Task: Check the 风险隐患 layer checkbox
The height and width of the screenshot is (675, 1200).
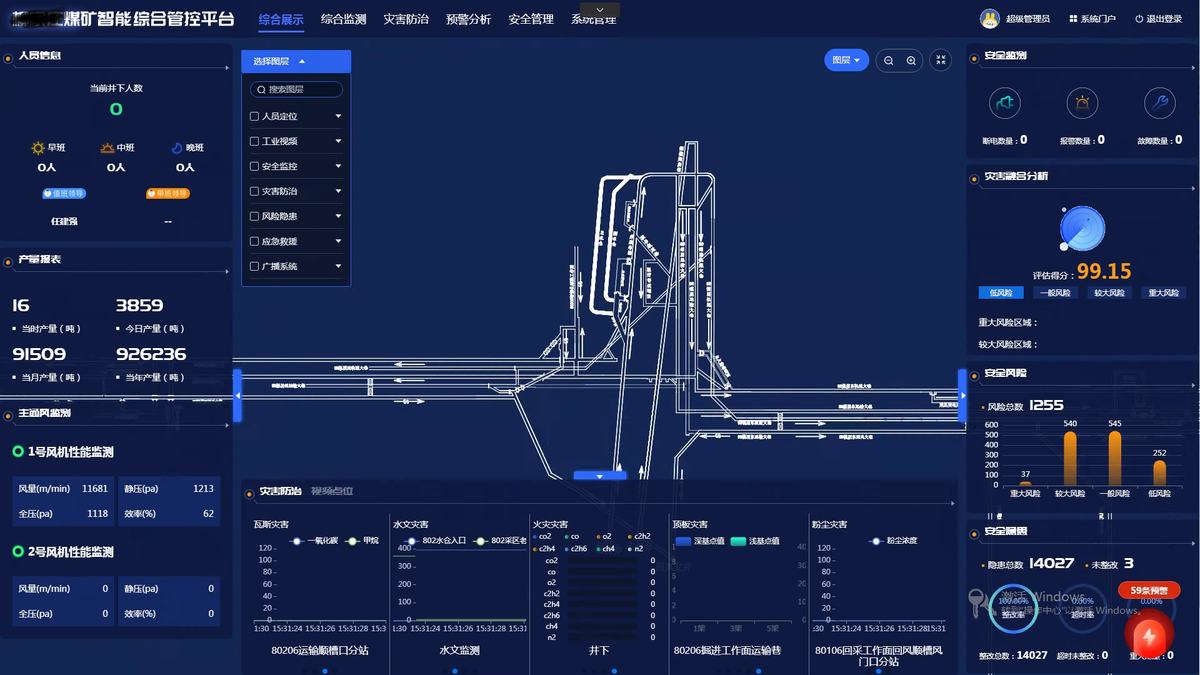Action: 254,216
